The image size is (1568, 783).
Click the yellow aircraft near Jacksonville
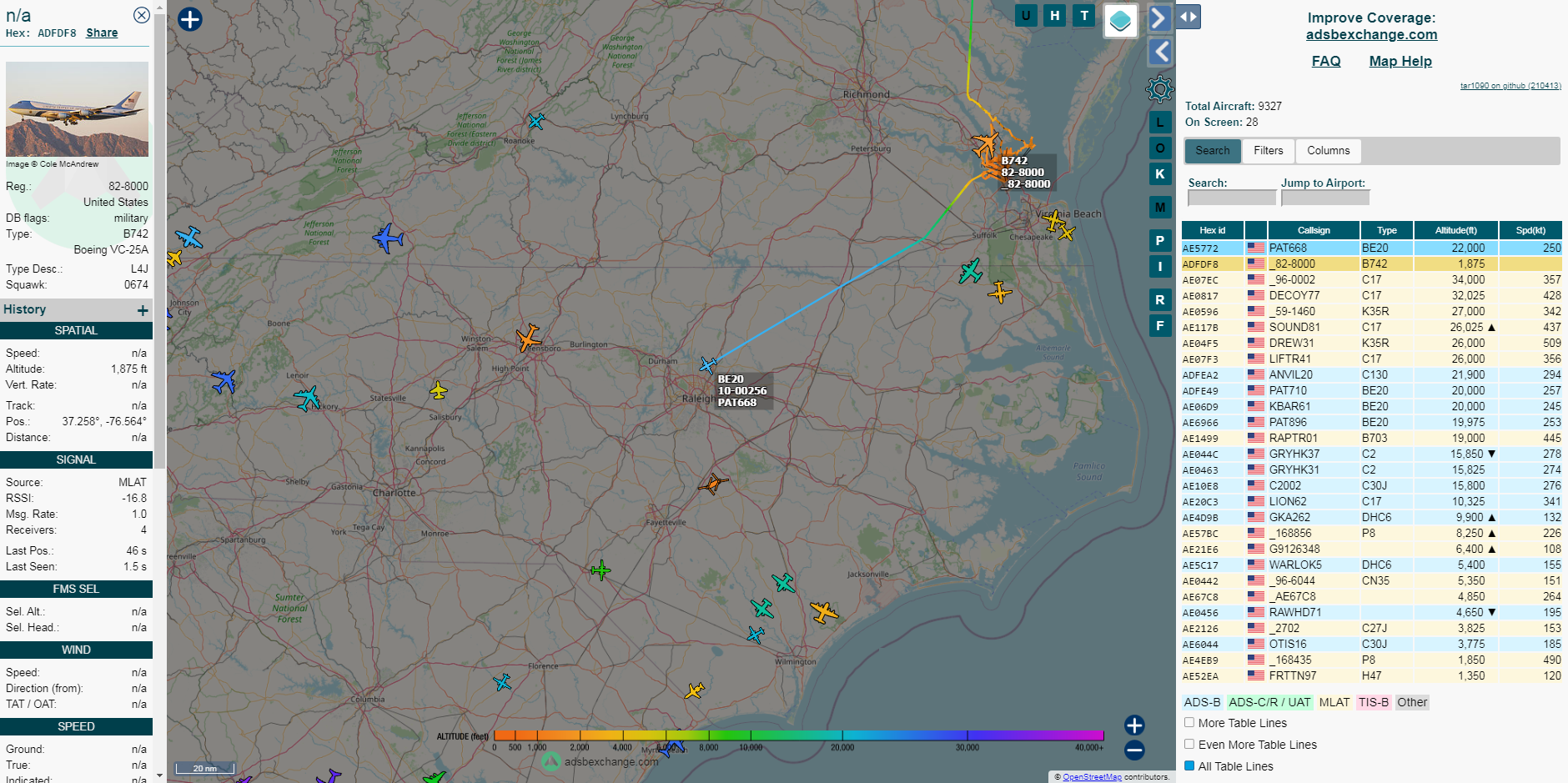[x=824, y=612]
